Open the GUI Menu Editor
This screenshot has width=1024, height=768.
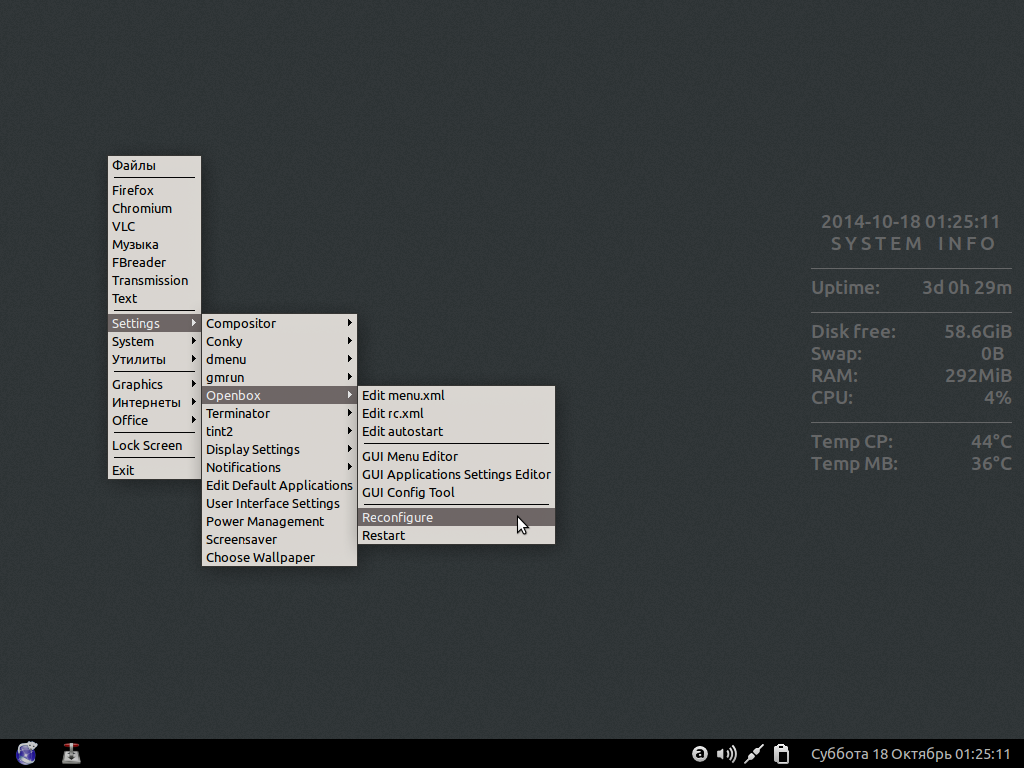tap(456, 456)
